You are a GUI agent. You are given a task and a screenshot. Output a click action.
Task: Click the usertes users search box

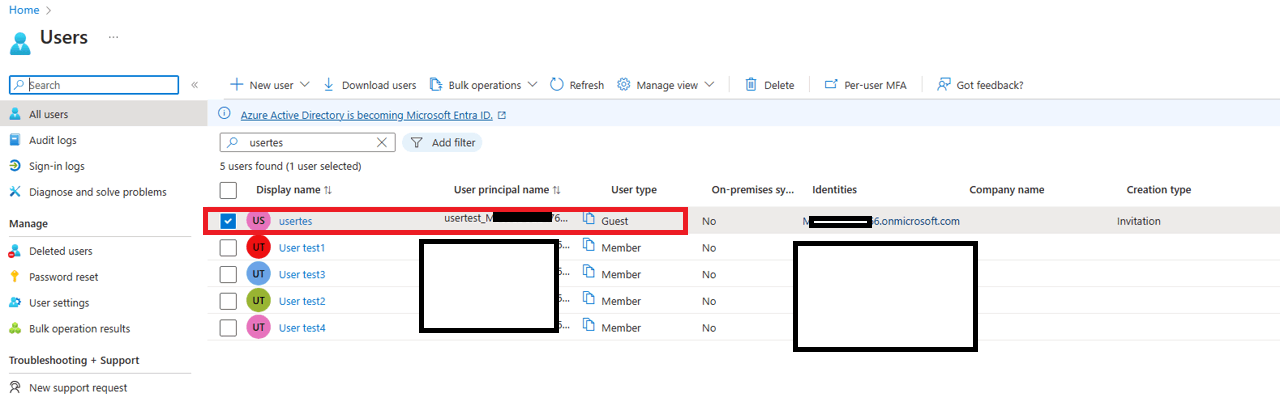tap(307, 143)
